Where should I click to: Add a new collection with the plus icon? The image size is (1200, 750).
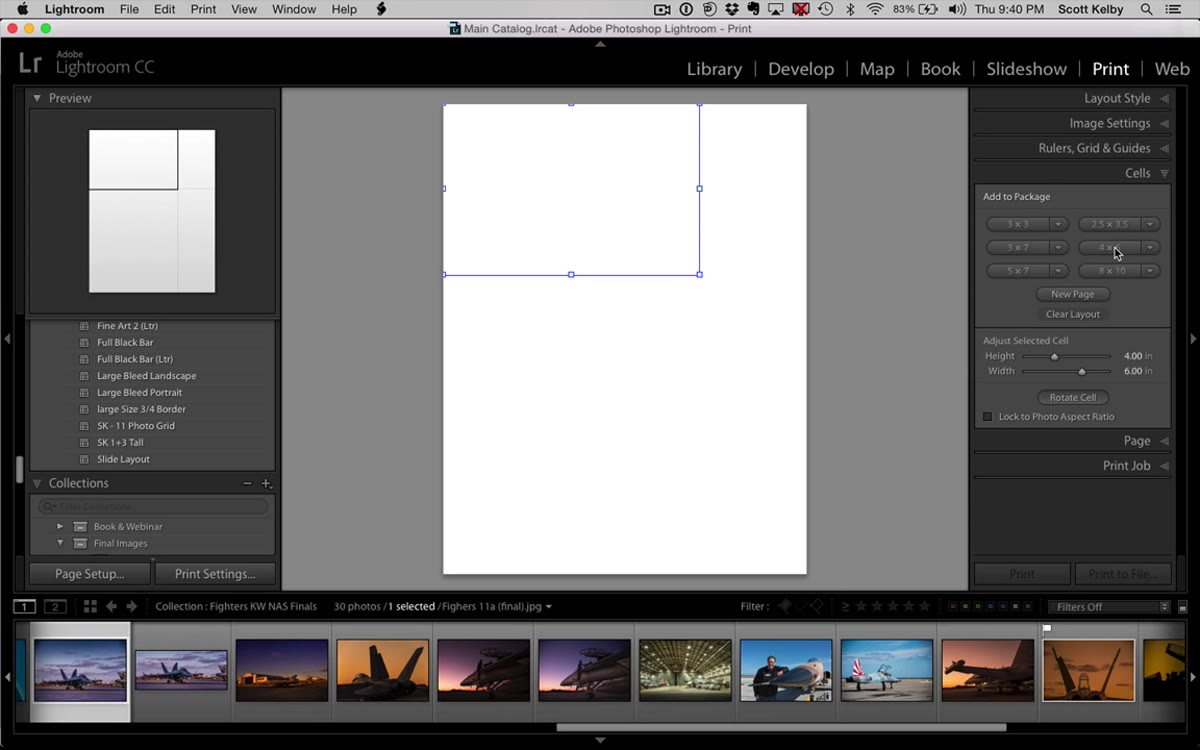coord(266,484)
